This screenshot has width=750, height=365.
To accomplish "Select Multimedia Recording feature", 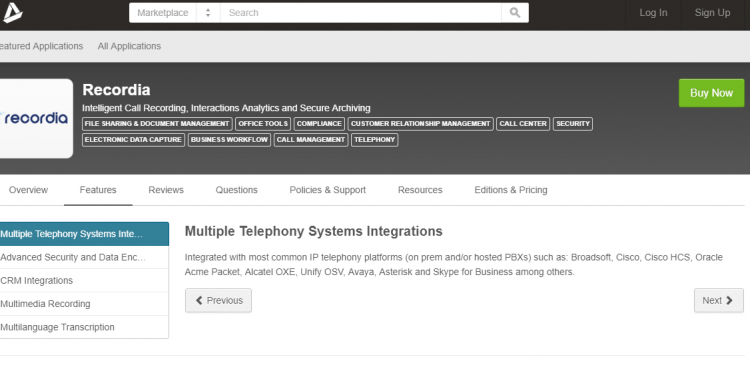I will (x=84, y=304).
